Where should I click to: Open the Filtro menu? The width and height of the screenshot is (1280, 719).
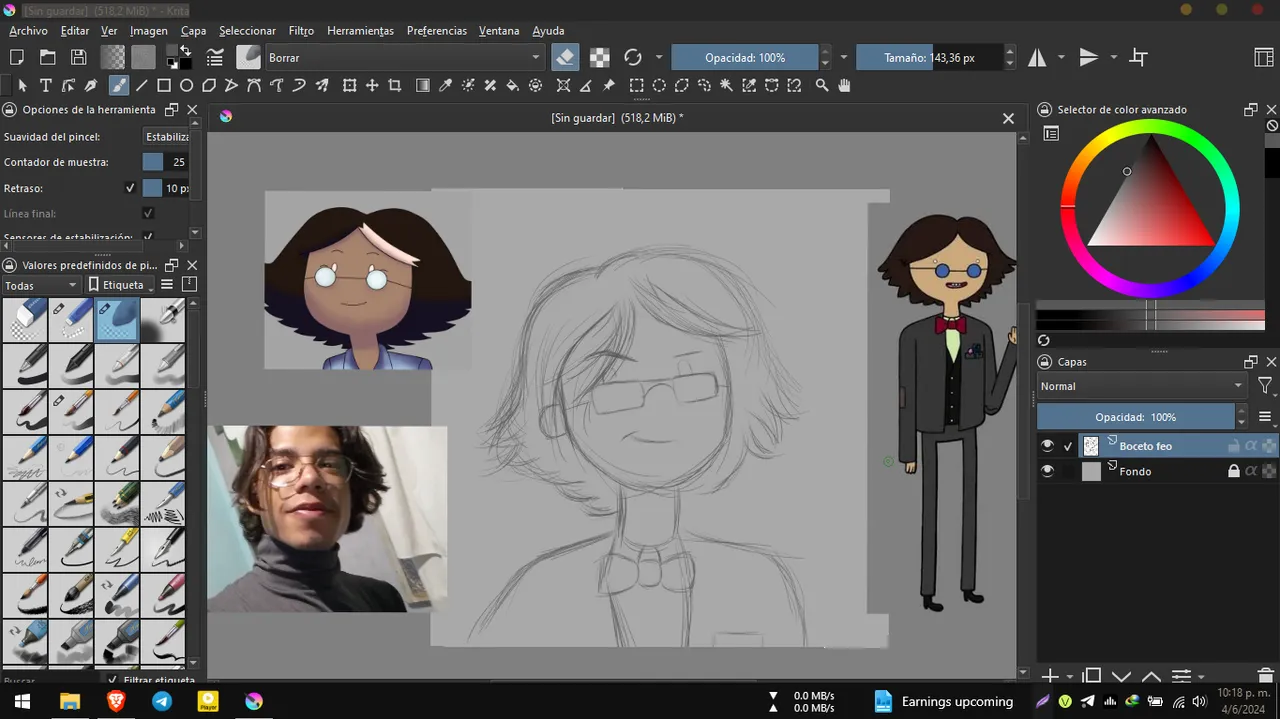click(x=301, y=31)
